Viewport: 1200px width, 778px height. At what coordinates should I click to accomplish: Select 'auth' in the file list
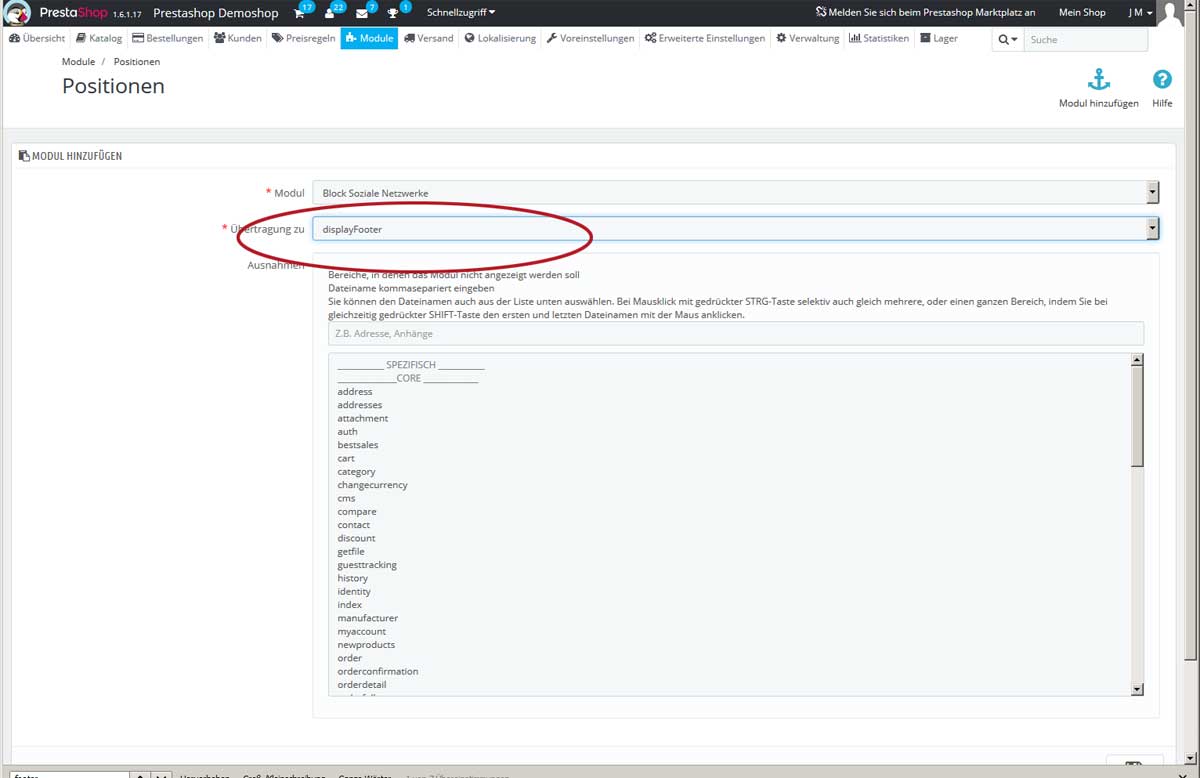(x=347, y=432)
